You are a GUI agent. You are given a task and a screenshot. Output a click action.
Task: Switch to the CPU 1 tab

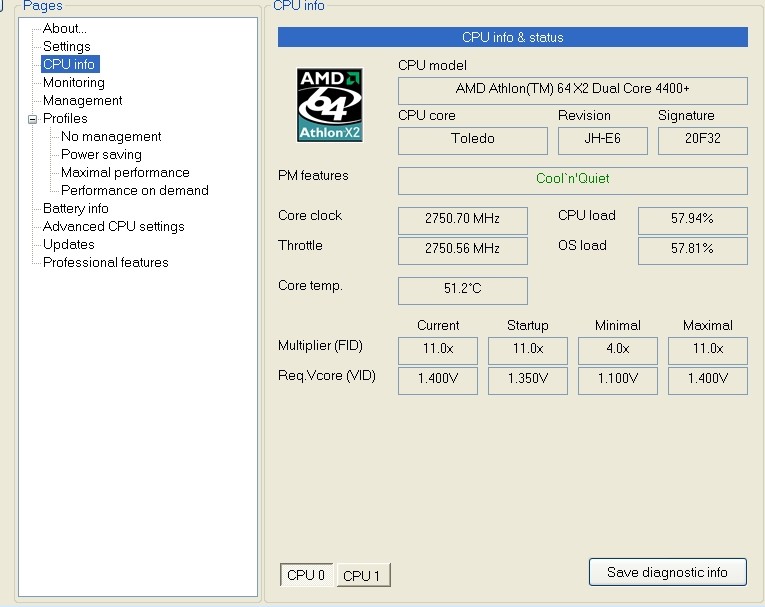(363, 576)
